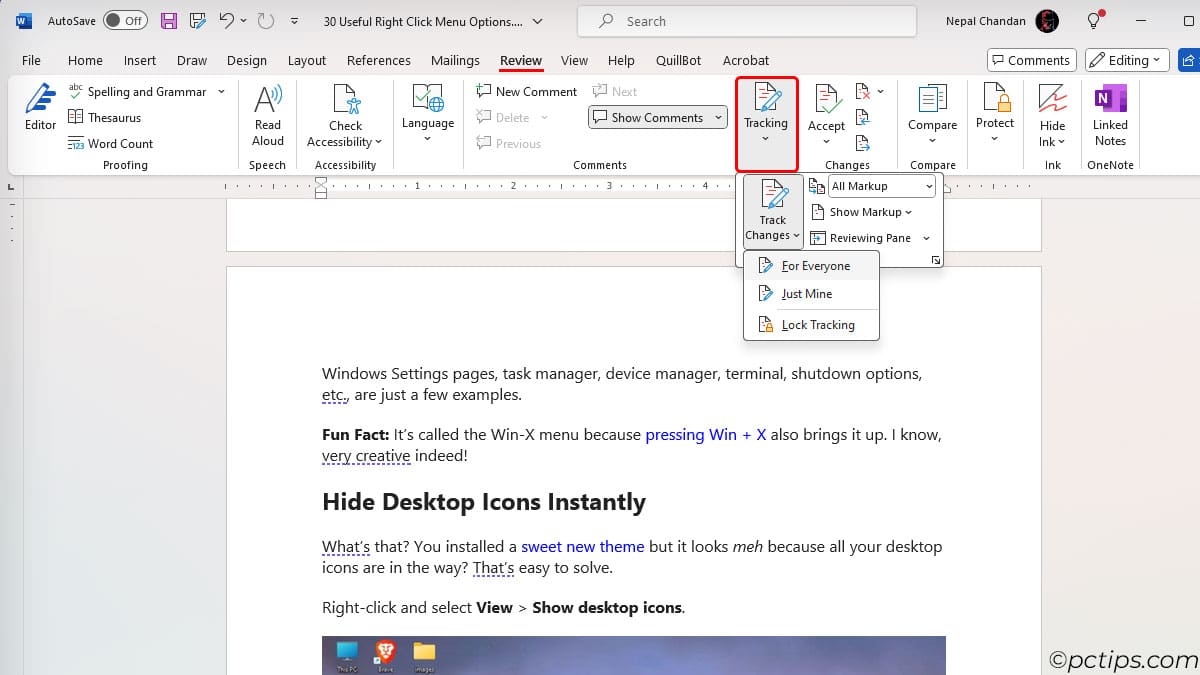Open the Editor proofing tool

coord(40,107)
